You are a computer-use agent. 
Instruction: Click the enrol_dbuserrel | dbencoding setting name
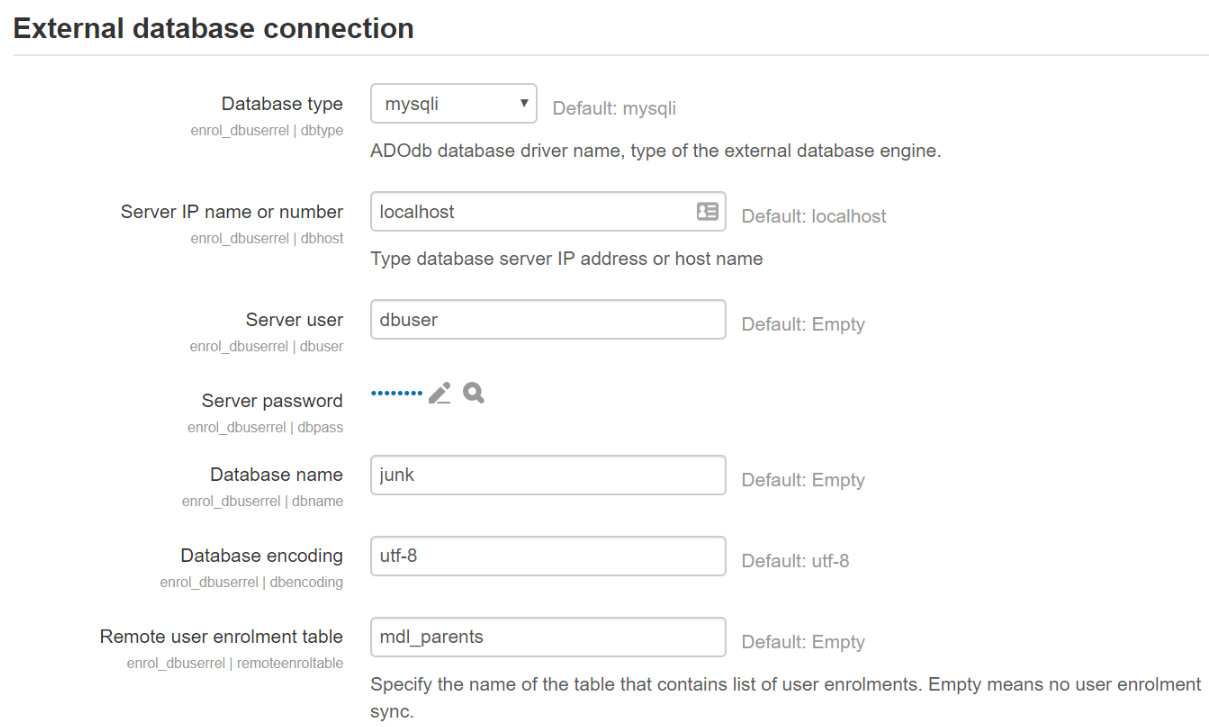(251, 583)
